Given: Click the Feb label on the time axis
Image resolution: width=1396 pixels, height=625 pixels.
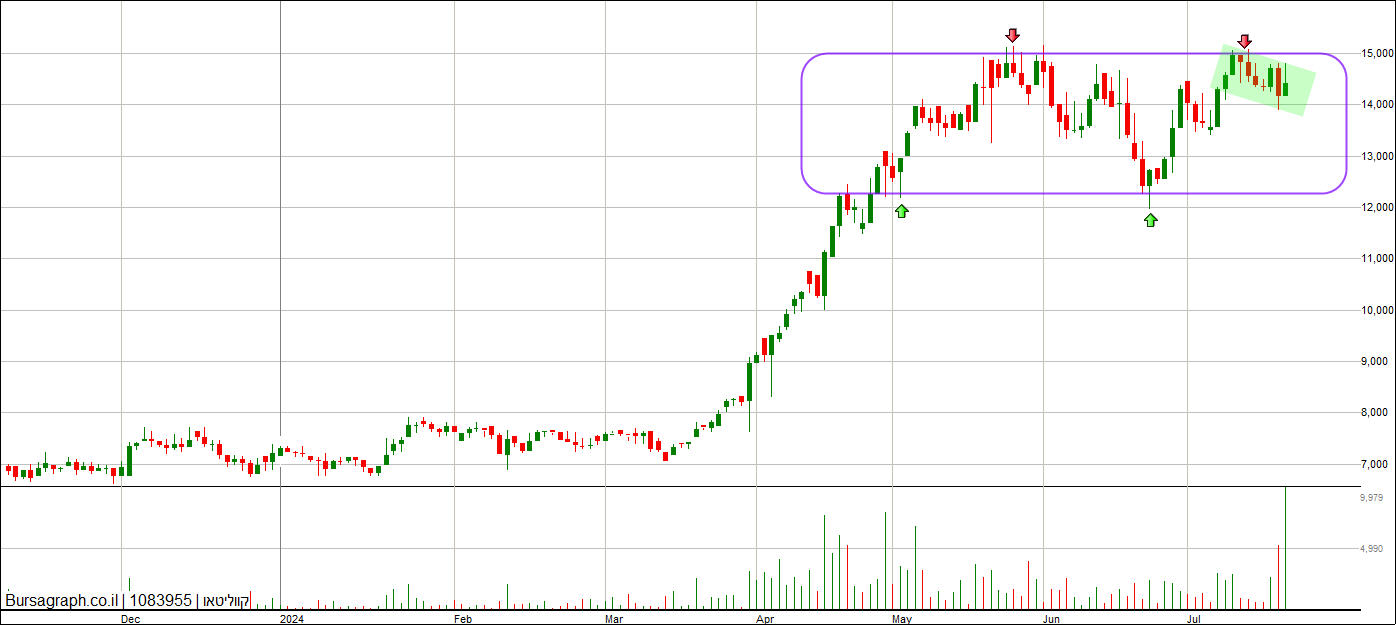Looking at the screenshot, I should click(x=462, y=619).
